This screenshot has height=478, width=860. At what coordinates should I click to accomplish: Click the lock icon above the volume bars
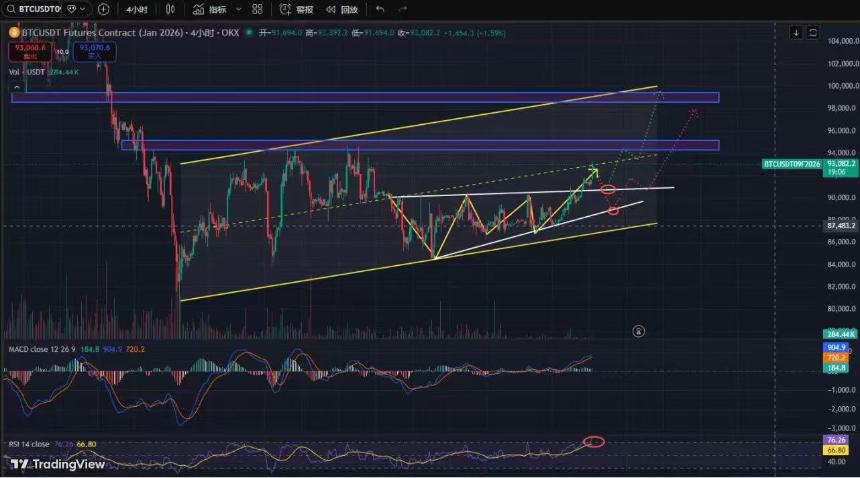(638, 331)
